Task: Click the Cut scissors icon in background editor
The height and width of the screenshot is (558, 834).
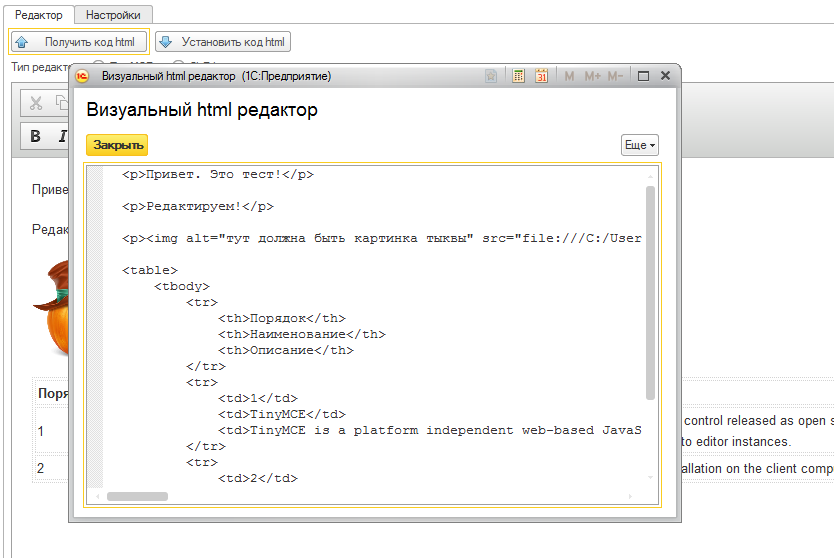Action: coord(36,103)
